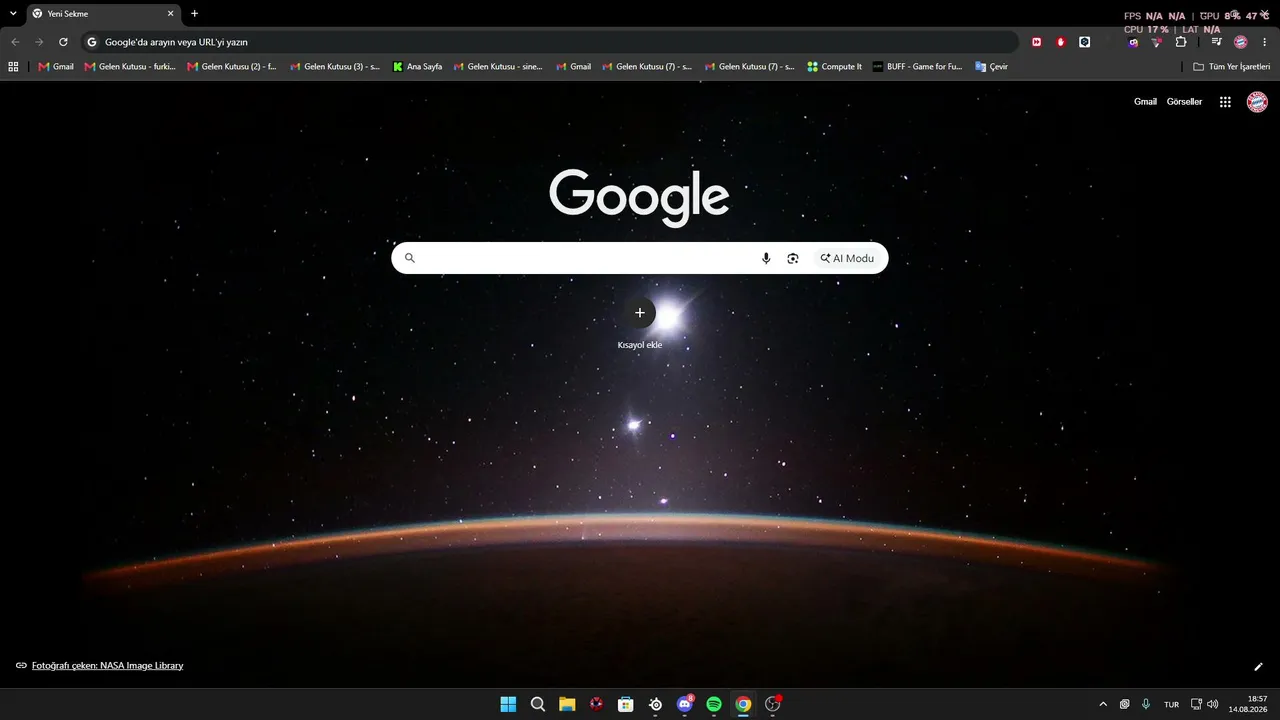Go back with the back arrow
The height and width of the screenshot is (720, 1280).
click(15, 42)
